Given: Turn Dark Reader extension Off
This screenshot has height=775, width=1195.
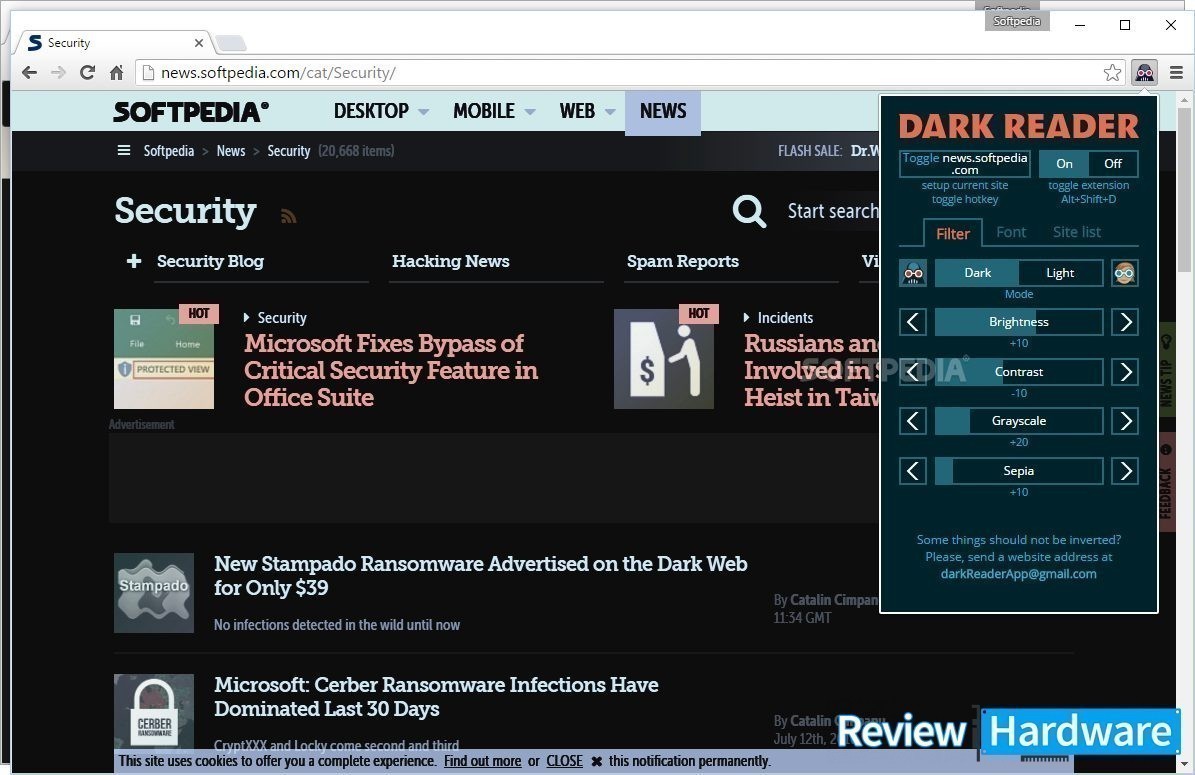Looking at the screenshot, I should click(x=1113, y=163).
